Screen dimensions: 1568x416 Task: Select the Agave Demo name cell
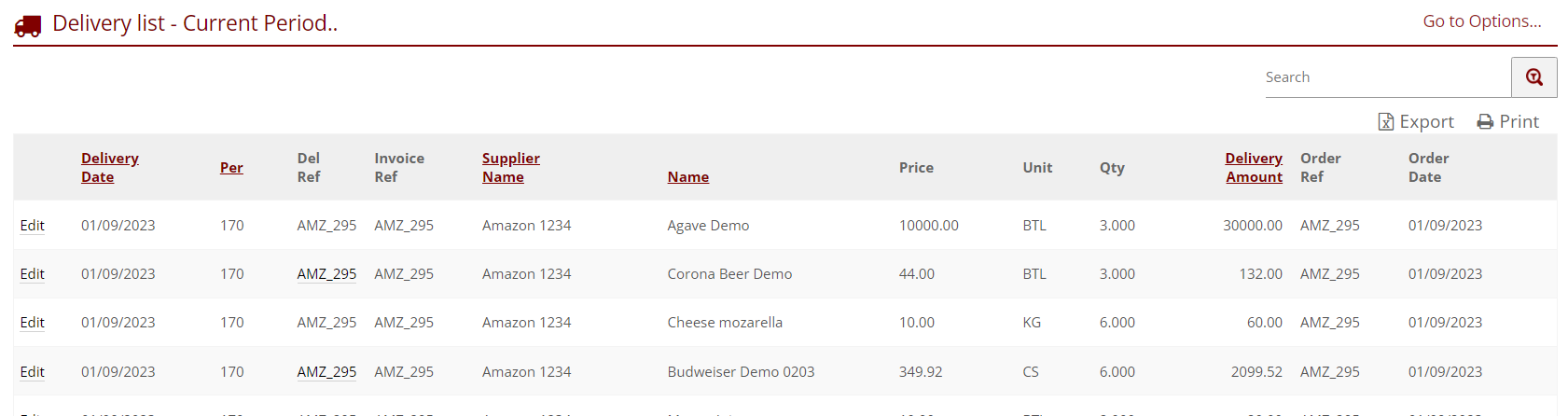point(708,226)
